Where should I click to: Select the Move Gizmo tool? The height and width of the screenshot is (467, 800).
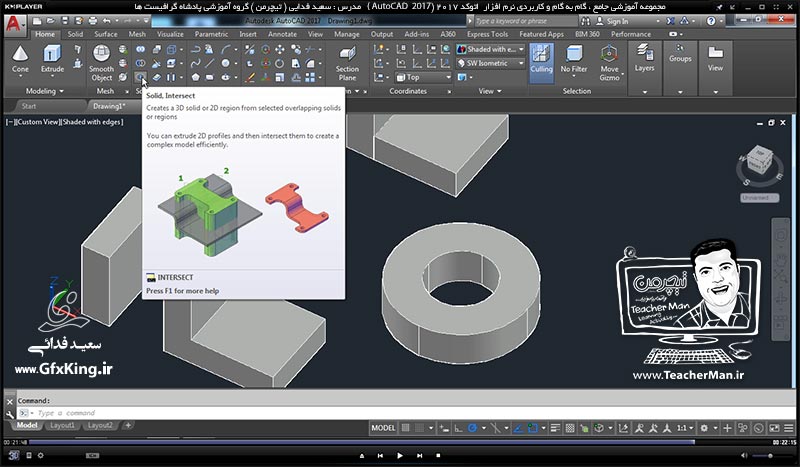[609, 63]
